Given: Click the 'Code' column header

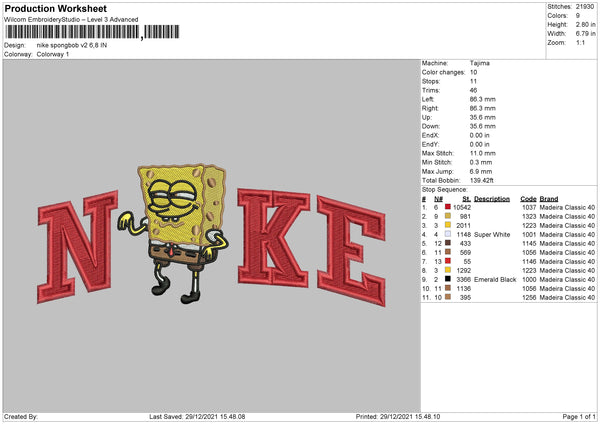Looking at the screenshot, I should (528, 199).
